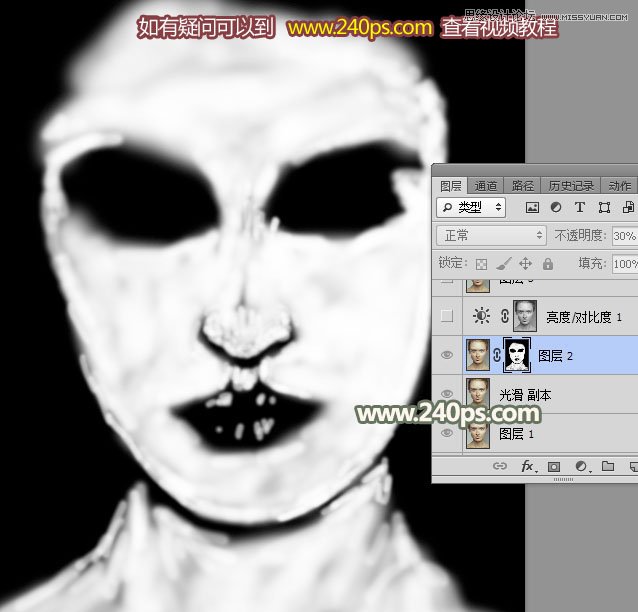Open the fx layer style menu

(527, 467)
